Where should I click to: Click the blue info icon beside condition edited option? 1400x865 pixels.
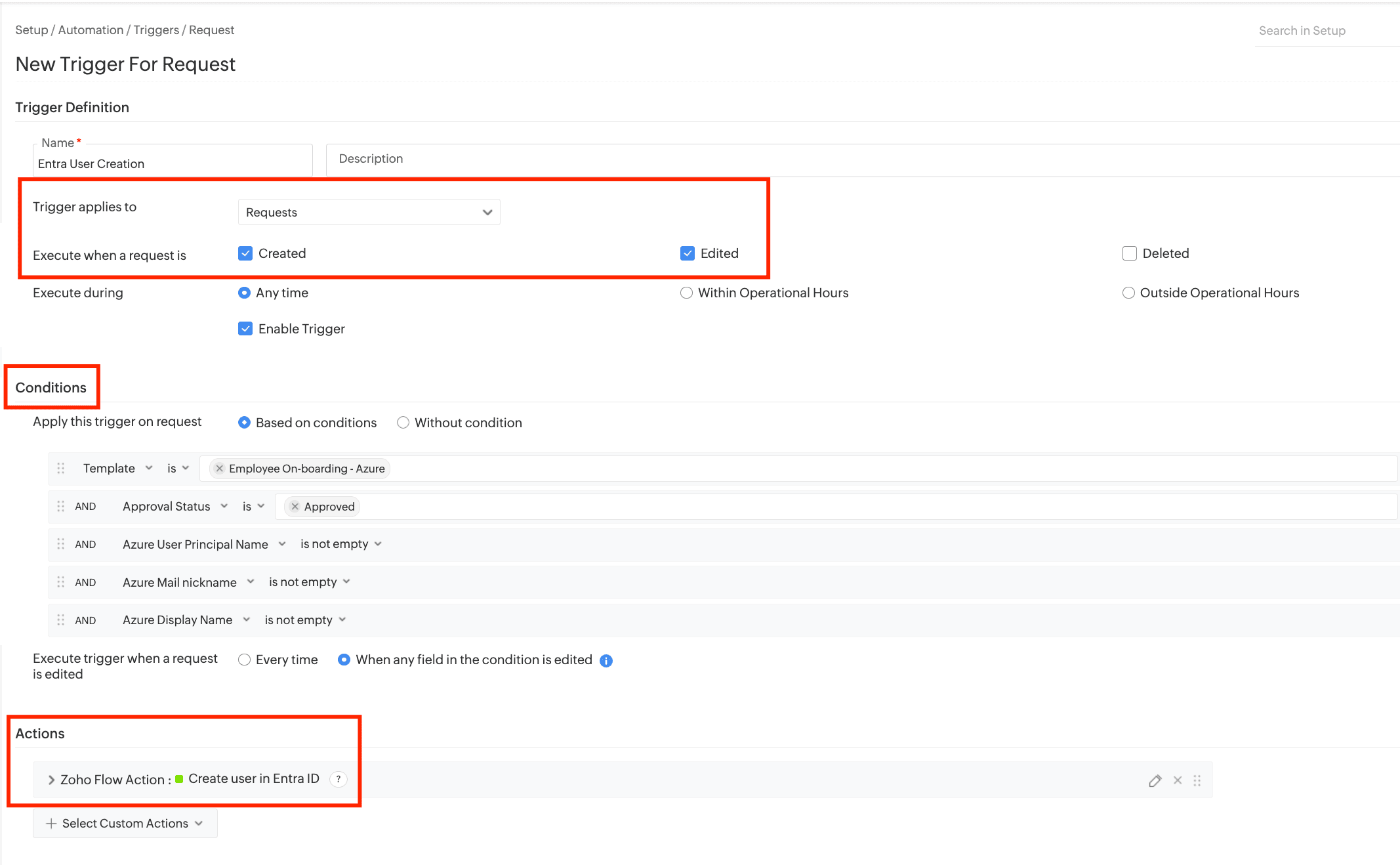point(606,661)
